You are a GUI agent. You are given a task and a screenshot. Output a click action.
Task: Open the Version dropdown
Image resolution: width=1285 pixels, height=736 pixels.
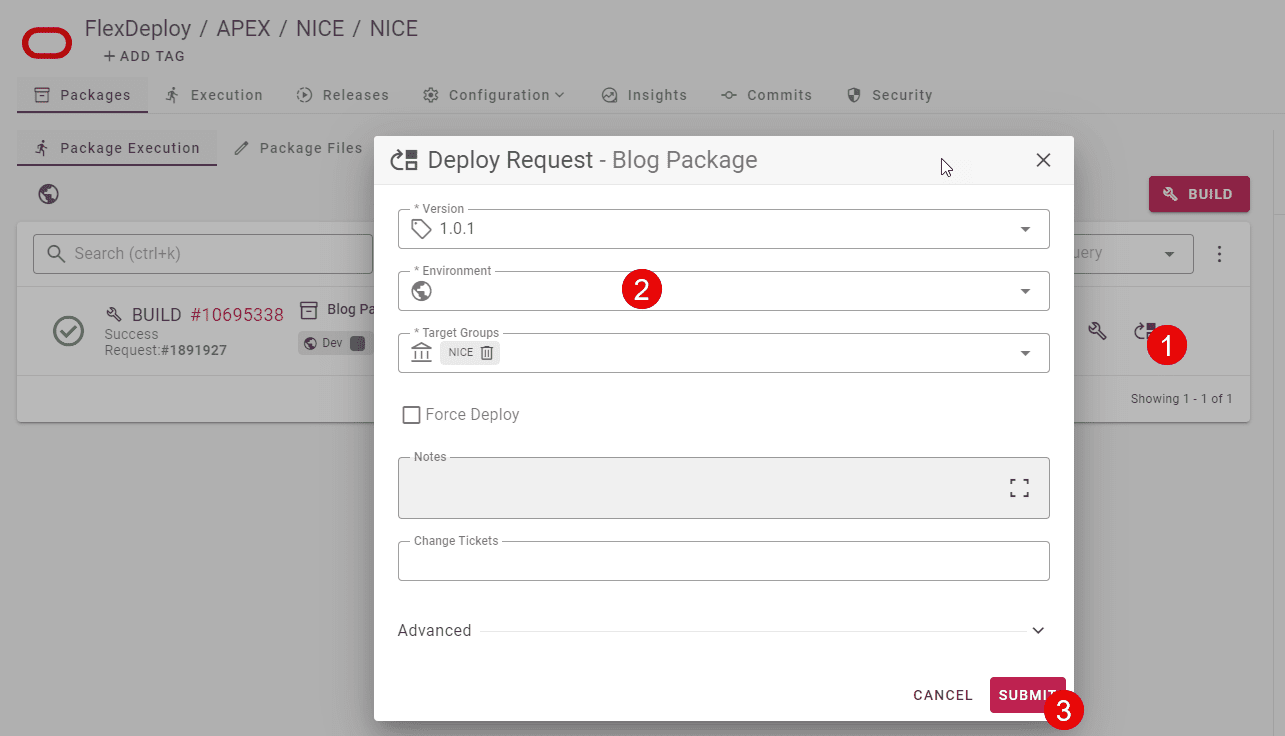[x=1025, y=229]
